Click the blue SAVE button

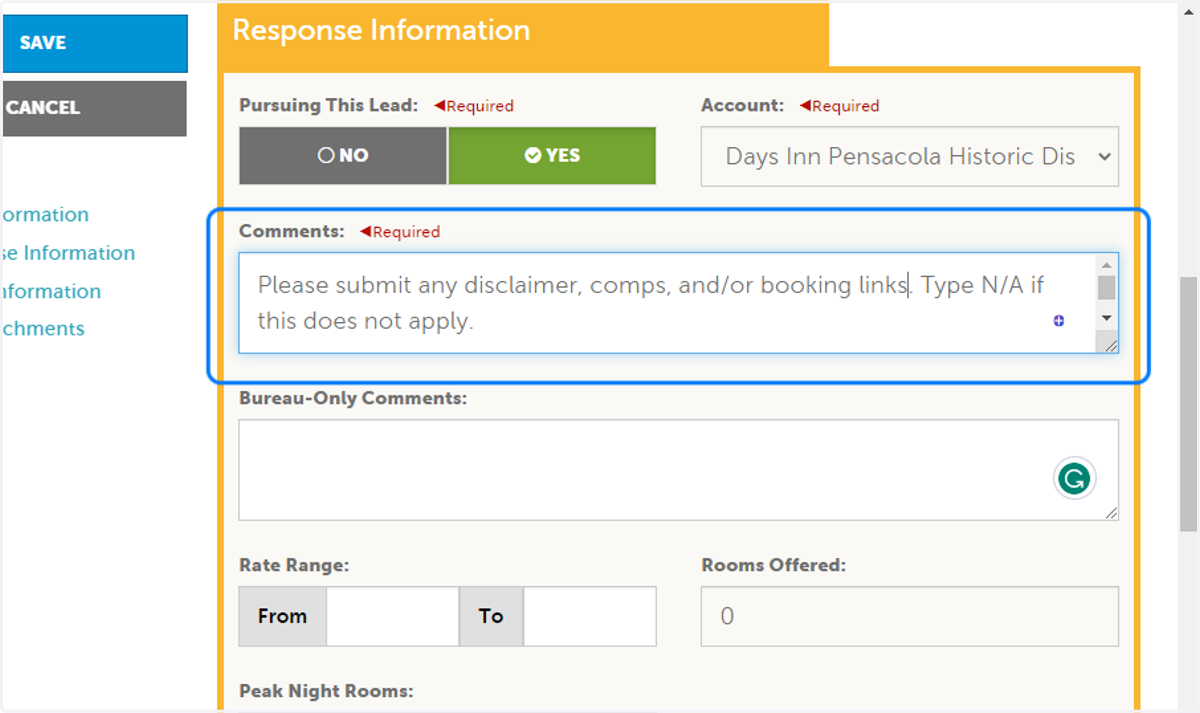(x=95, y=43)
